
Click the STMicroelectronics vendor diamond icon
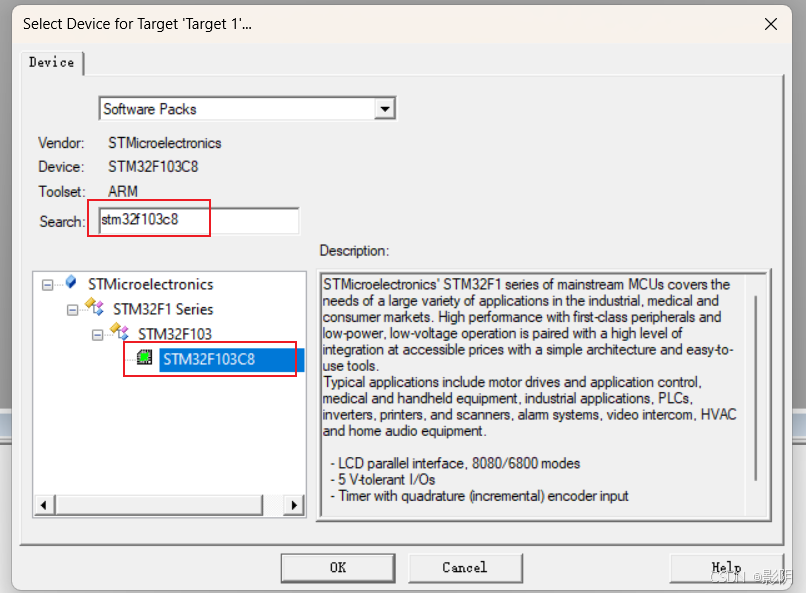pyautogui.click(x=71, y=282)
